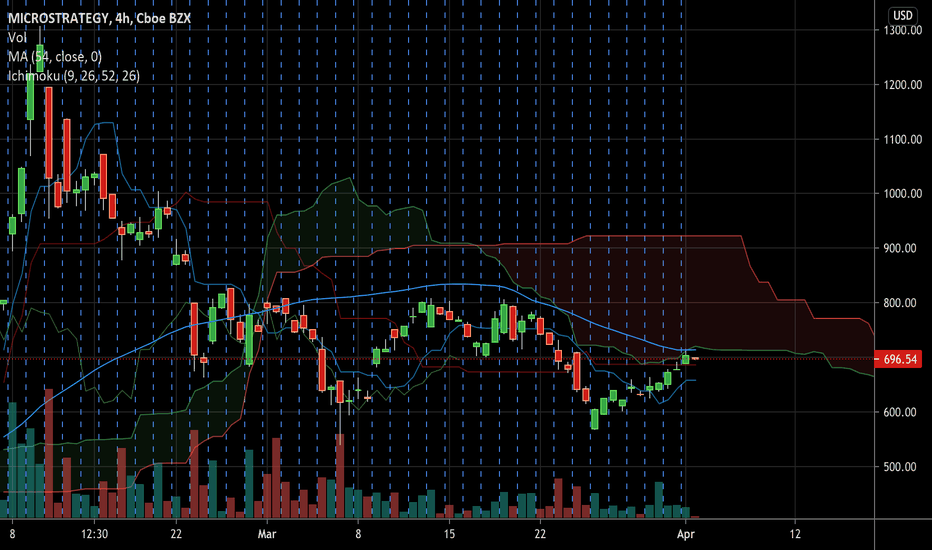Click the MICROSTRATEGY, 4h, Cboe BZX title
This screenshot has width=932, height=550.
pyautogui.click(x=99, y=18)
